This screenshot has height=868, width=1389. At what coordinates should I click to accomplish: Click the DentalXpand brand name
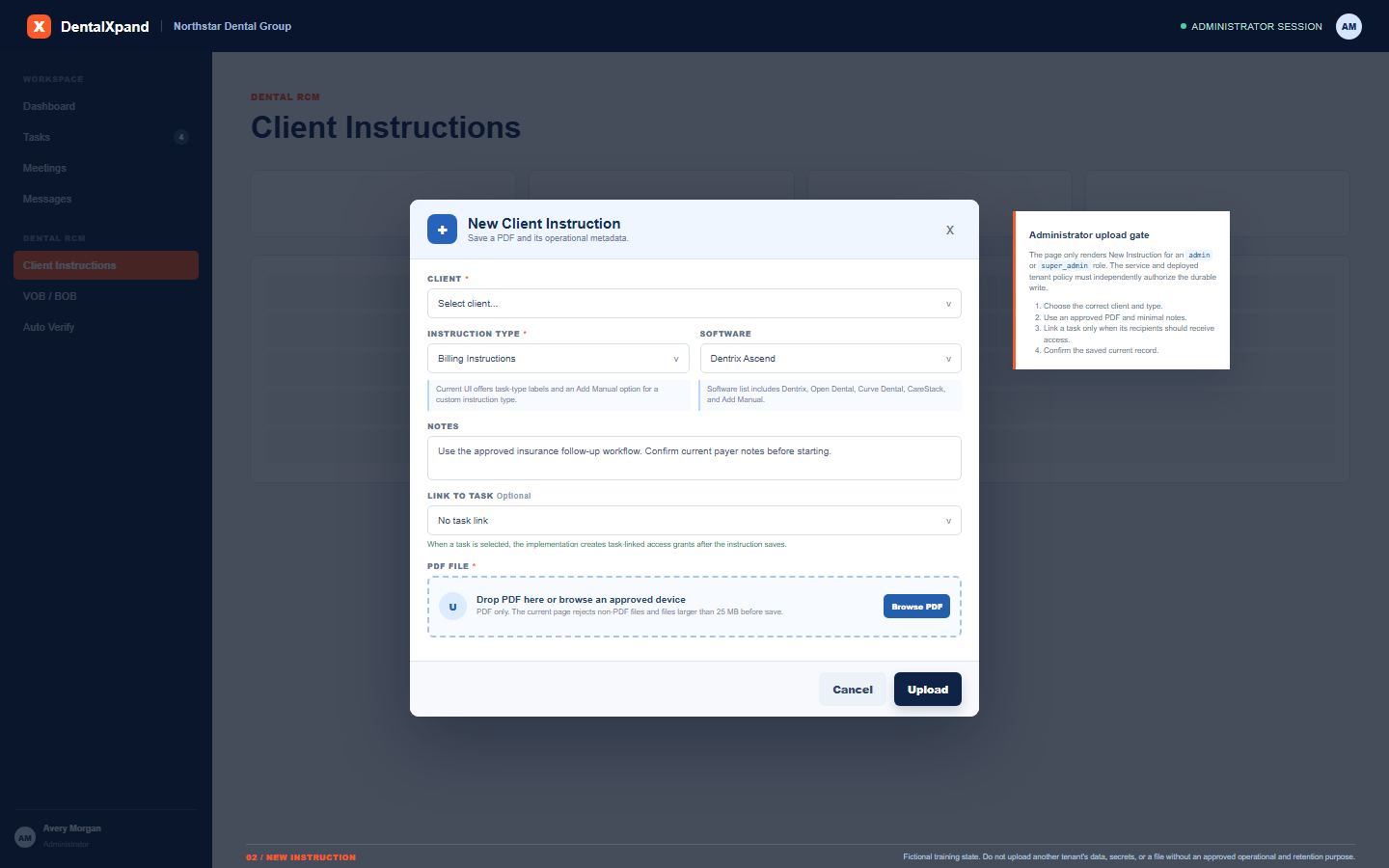point(104,26)
